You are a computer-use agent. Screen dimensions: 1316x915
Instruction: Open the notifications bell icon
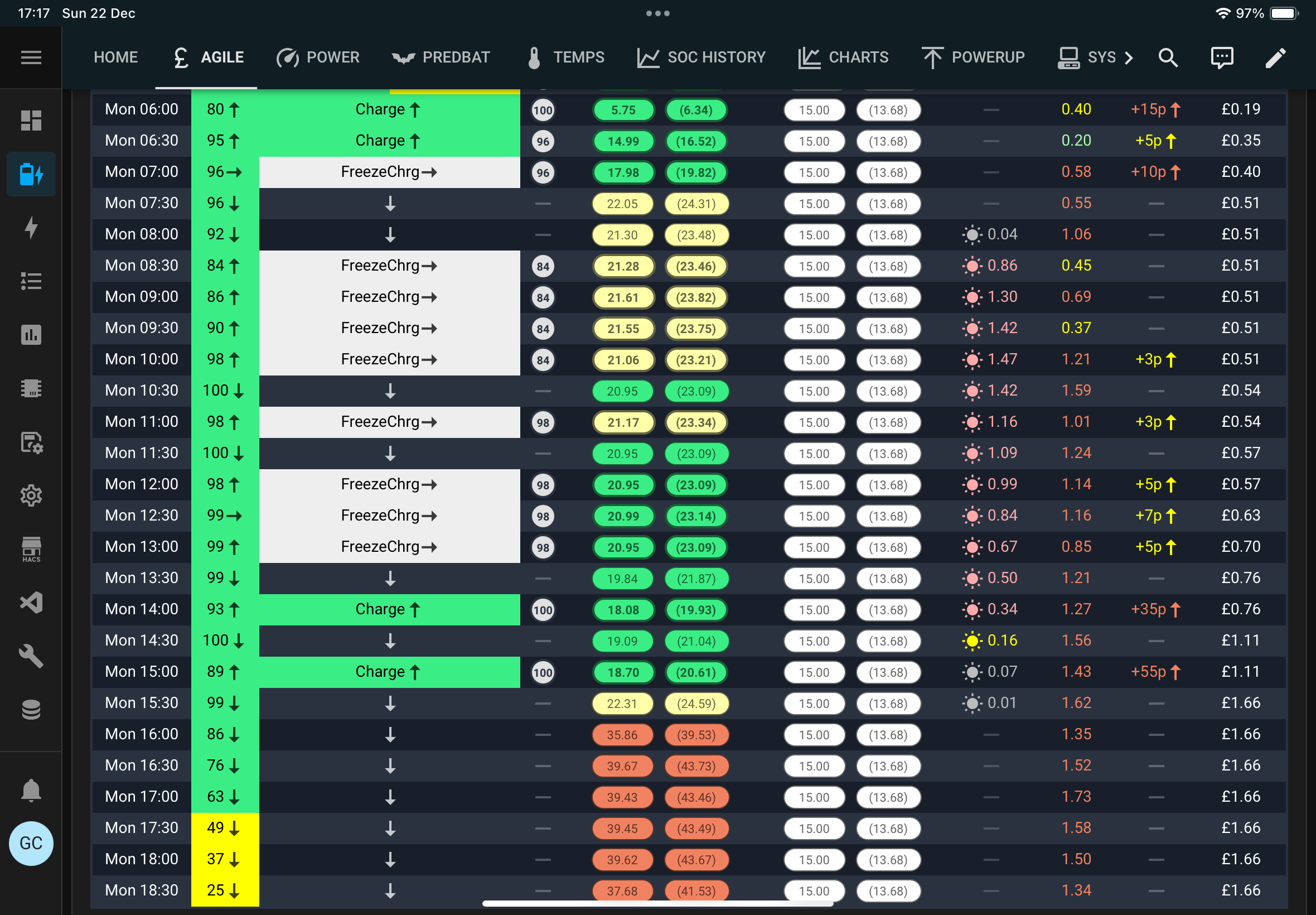click(31, 790)
